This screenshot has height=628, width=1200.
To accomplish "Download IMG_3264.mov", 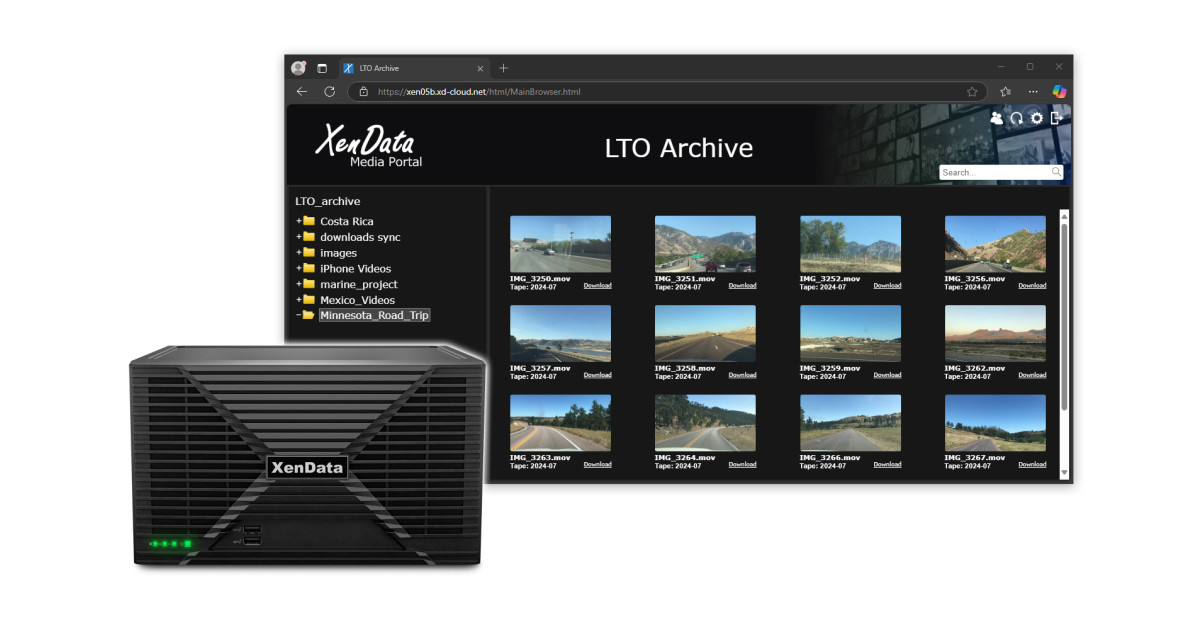I will click(x=742, y=465).
